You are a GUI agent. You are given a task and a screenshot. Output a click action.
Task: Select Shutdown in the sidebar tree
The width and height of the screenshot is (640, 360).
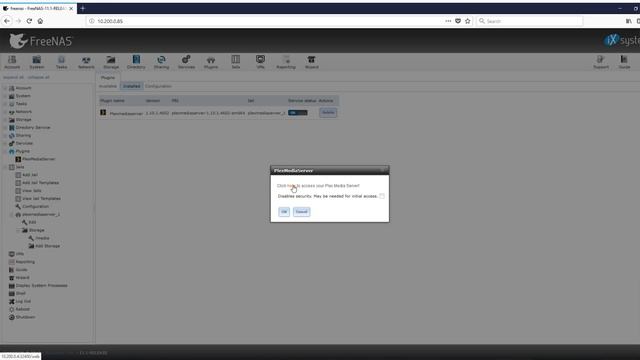click(x=25, y=317)
